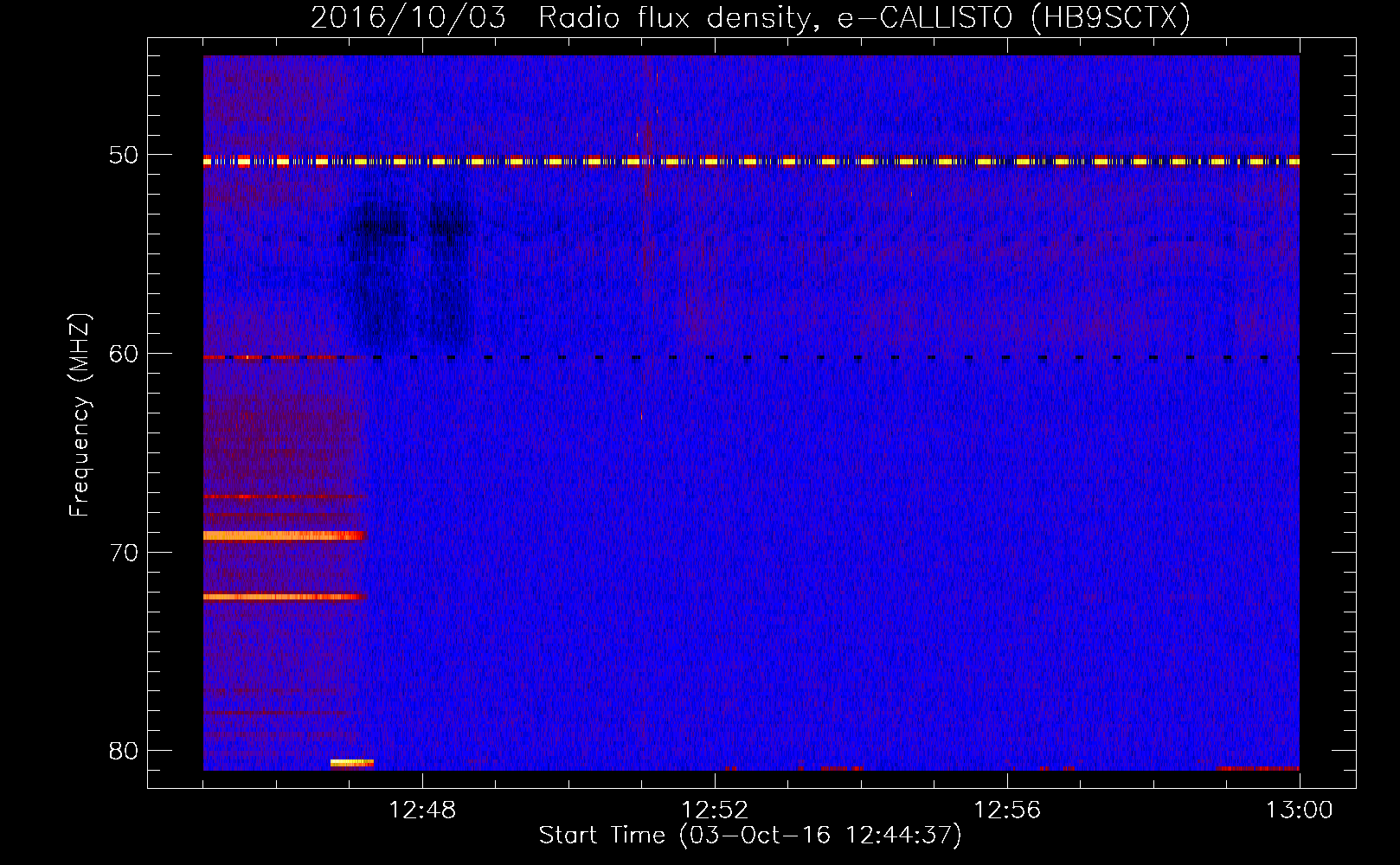Click the 13:00 time tick label

pyautogui.click(x=1299, y=811)
